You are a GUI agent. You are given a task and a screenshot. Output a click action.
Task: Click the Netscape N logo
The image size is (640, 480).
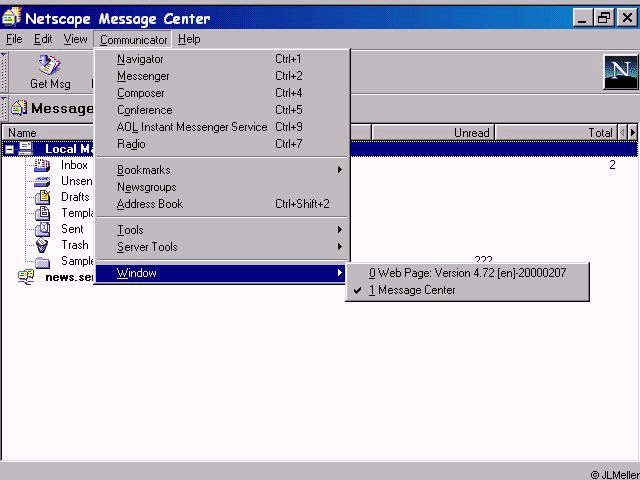[x=620, y=72]
